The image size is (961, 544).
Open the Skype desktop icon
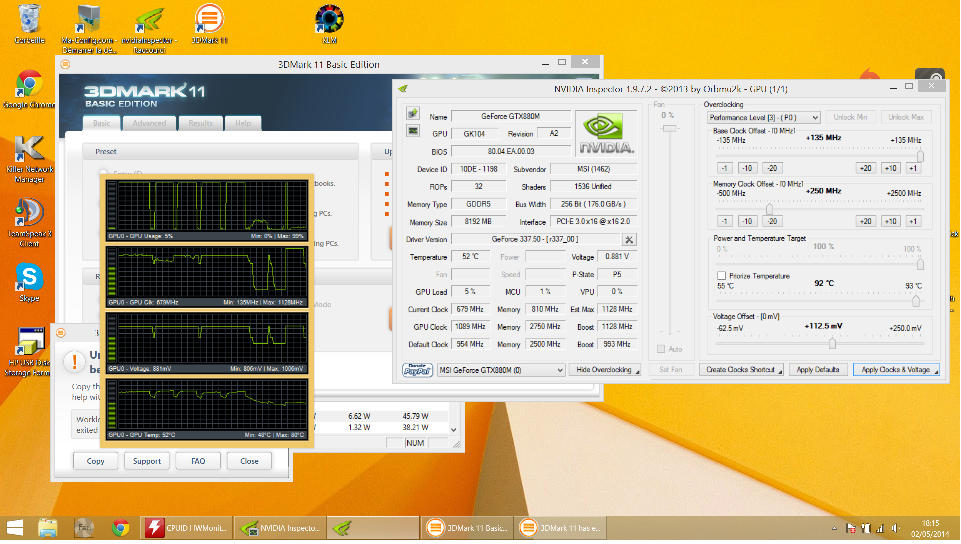click(29, 282)
